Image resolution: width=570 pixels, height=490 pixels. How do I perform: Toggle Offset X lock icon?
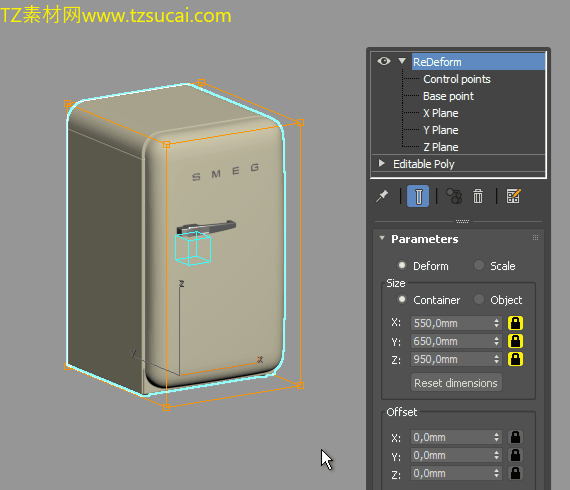click(x=515, y=437)
